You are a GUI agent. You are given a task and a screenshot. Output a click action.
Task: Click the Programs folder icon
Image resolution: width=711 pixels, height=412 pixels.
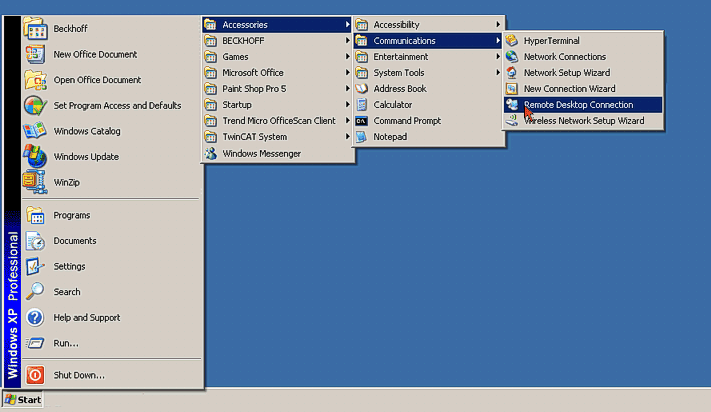pos(35,215)
